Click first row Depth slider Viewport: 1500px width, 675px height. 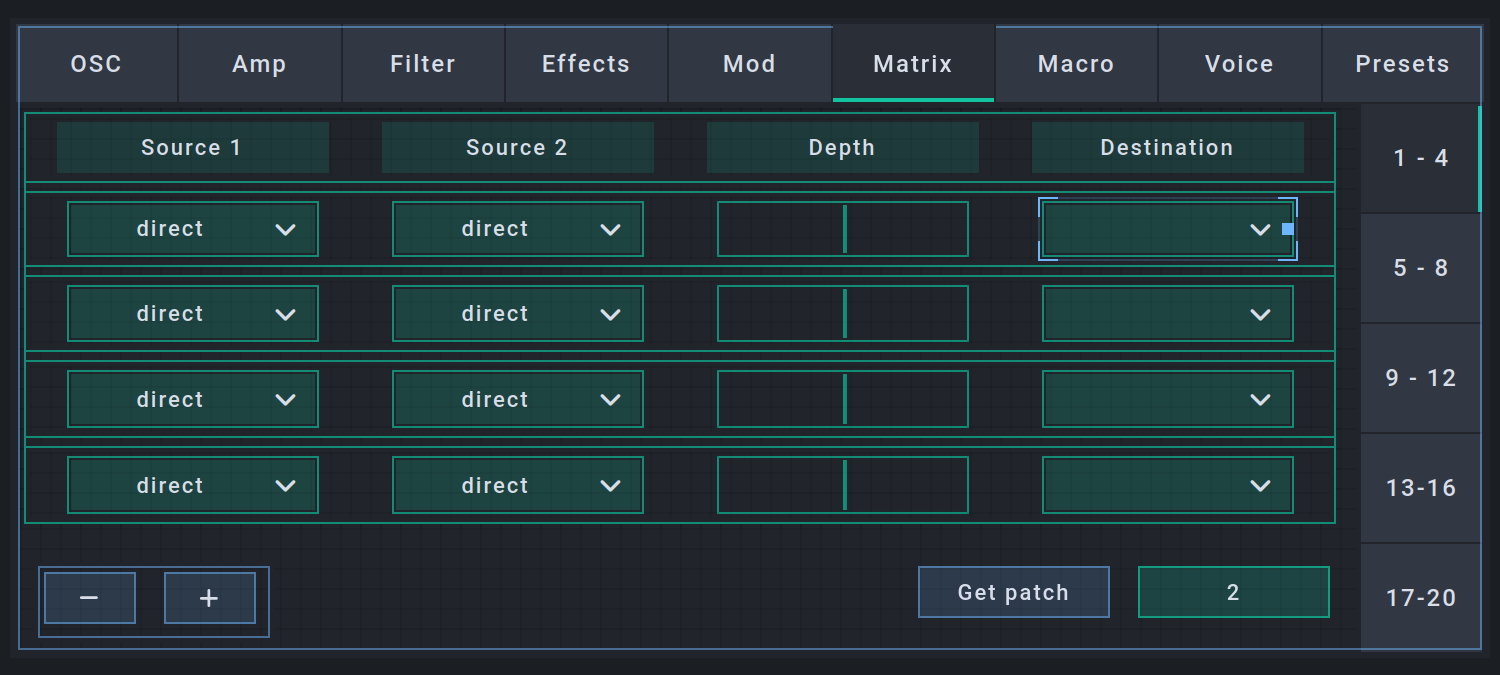click(x=843, y=229)
